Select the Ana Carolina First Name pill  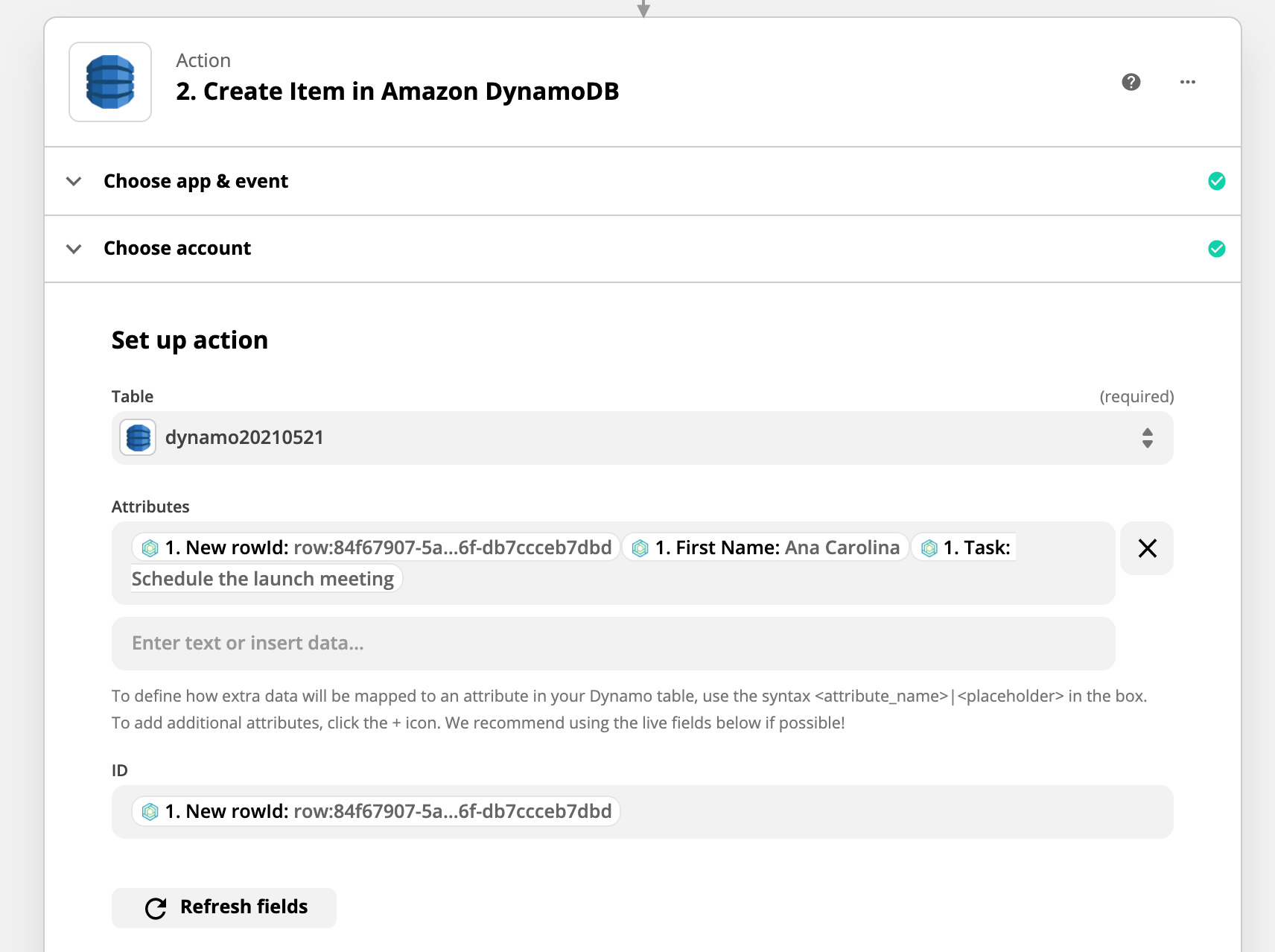765,548
